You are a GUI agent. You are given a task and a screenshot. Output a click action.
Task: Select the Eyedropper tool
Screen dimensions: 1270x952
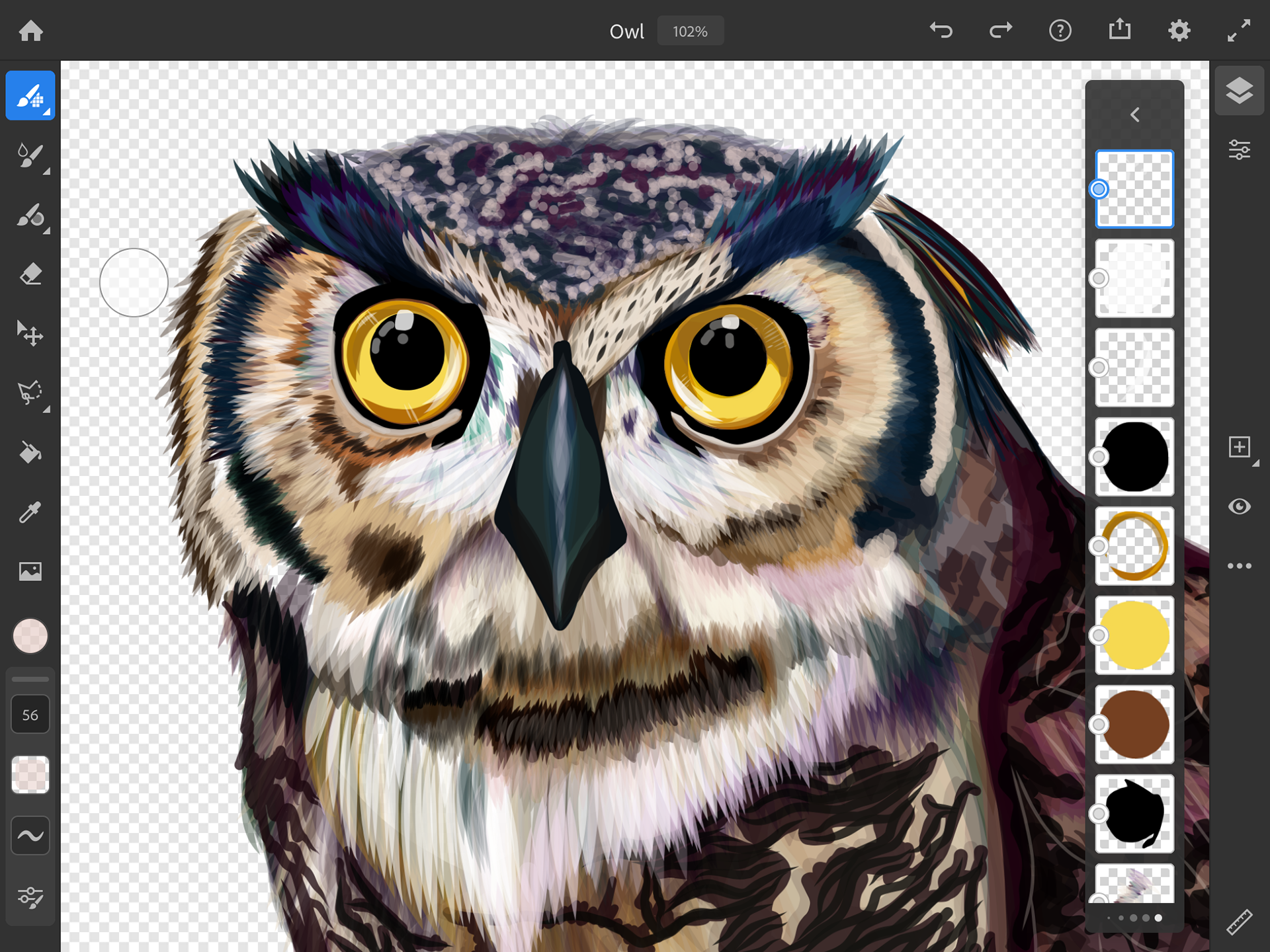[30, 512]
